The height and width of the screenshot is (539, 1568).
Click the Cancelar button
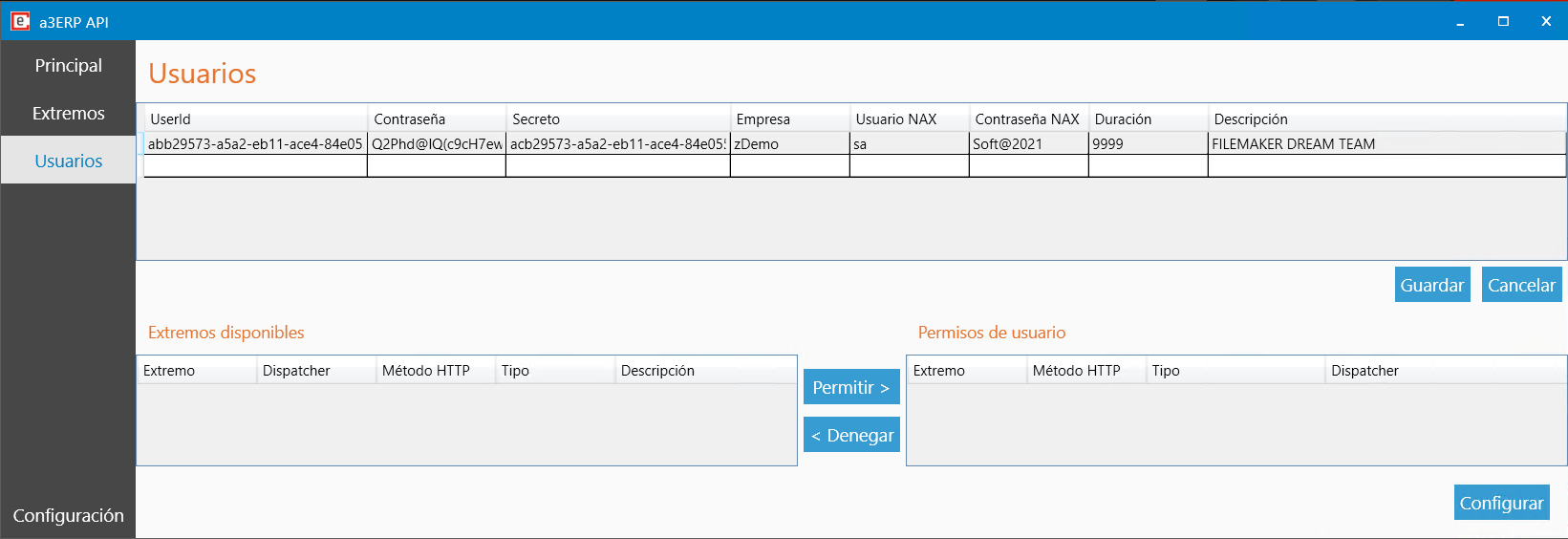pyautogui.click(x=1521, y=285)
